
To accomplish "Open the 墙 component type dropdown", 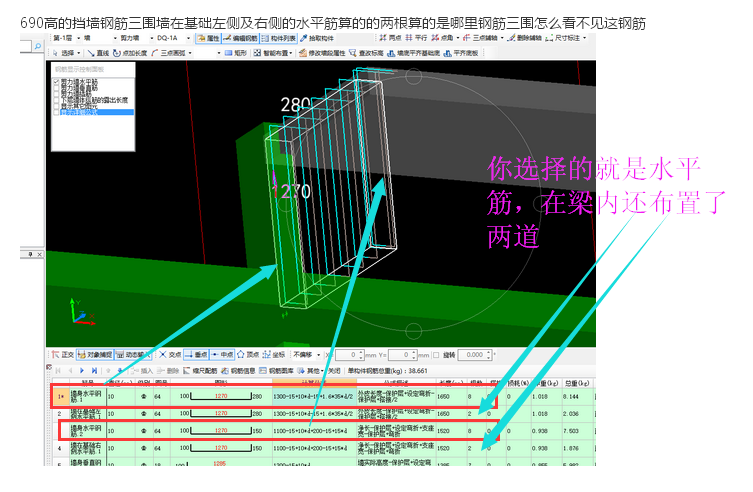I will point(115,38).
